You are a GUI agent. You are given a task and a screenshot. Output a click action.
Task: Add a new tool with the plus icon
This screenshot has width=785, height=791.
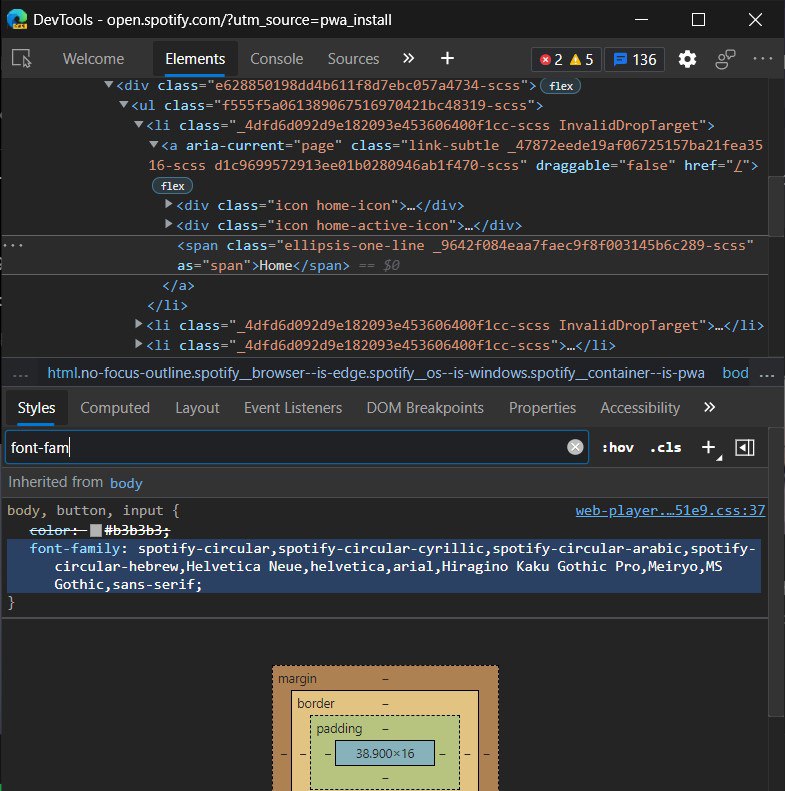coord(447,59)
